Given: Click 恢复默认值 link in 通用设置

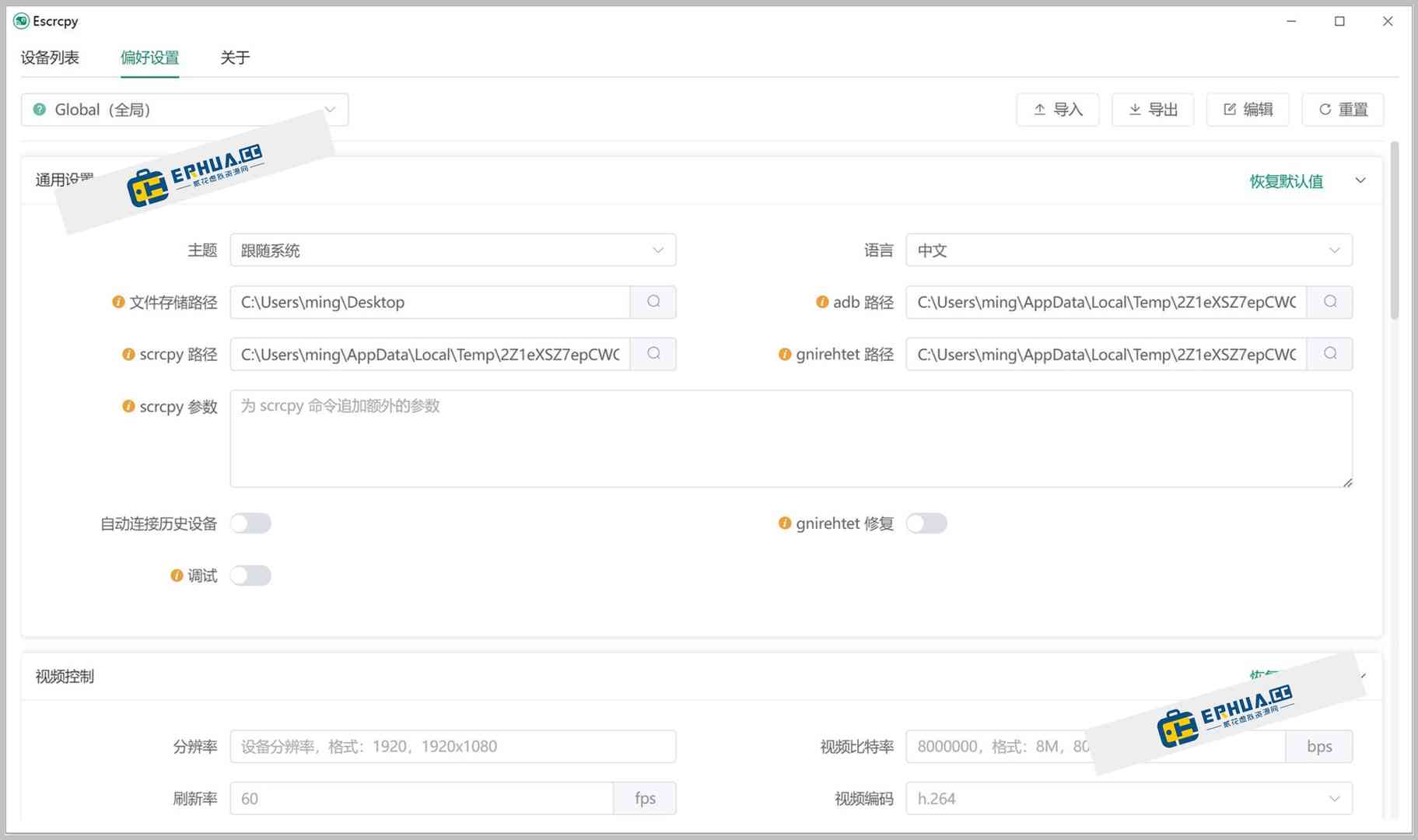Looking at the screenshot, I should pyautogui.click(x=1286, y=181).
